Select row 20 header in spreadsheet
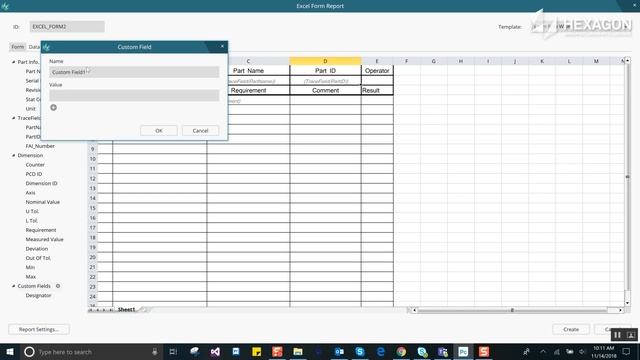The image size is (640, 360). coord(93,258)
